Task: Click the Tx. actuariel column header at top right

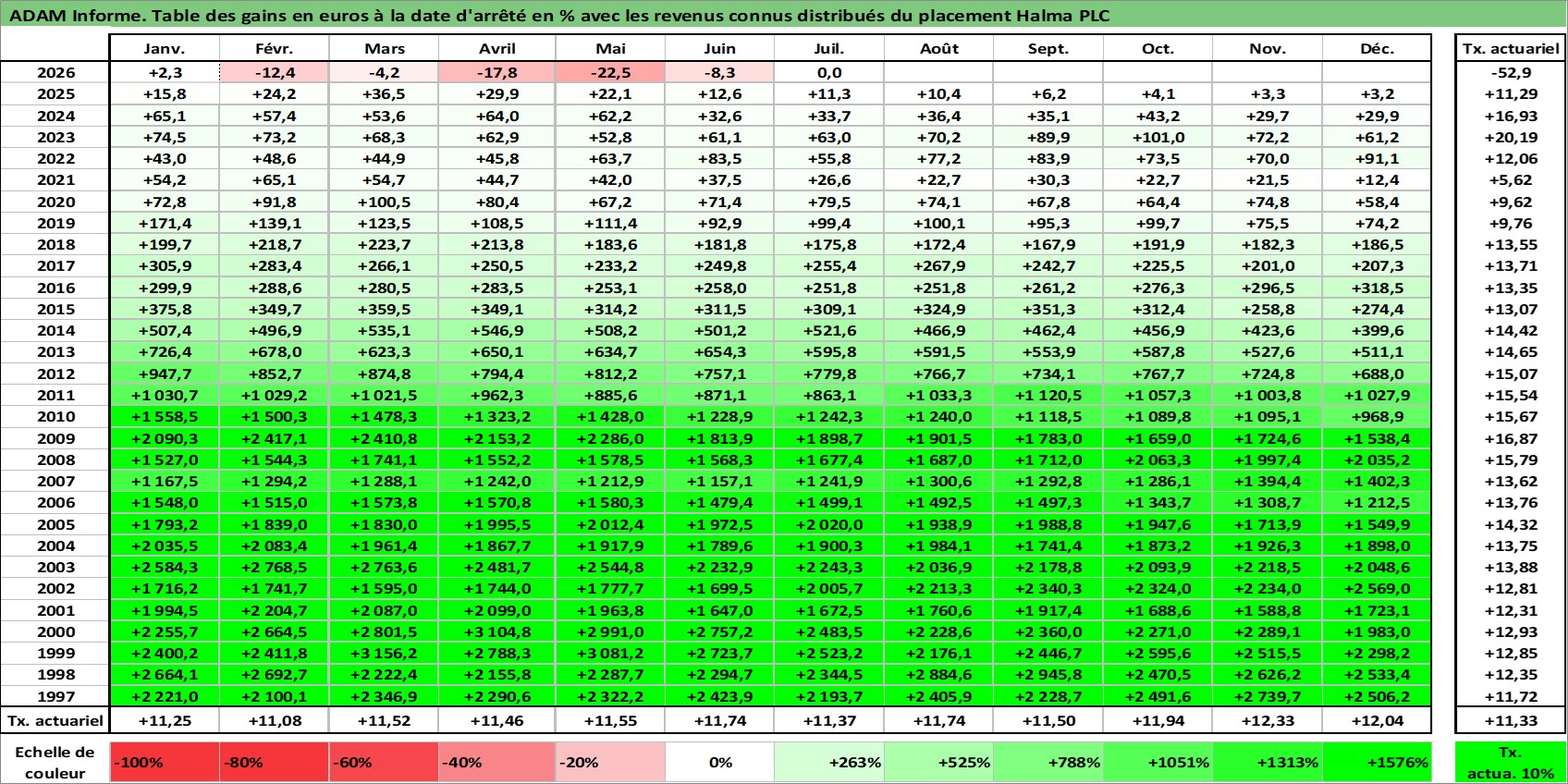Action: click(x=1511, y=49)
